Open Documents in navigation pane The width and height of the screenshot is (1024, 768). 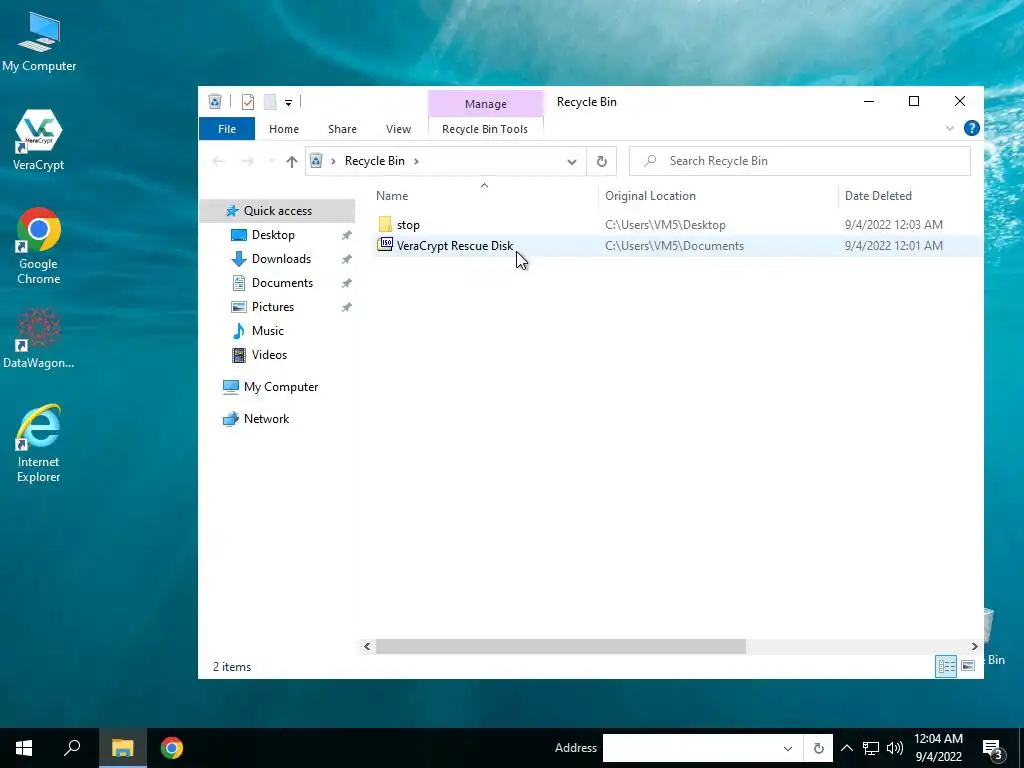click(x=282, y=283)
